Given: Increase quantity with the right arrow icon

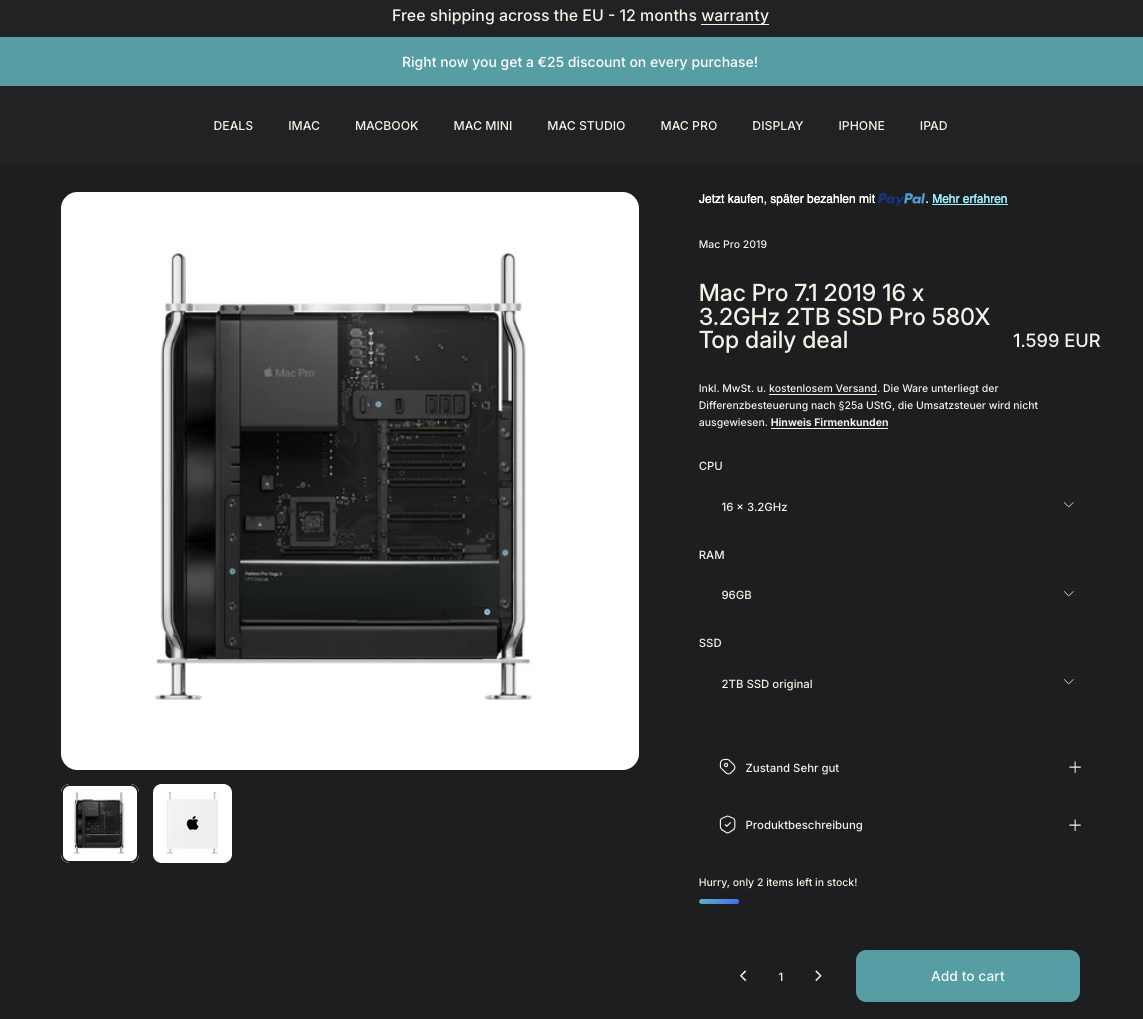Looking at the screenshot, I should [x=818, y=976].
